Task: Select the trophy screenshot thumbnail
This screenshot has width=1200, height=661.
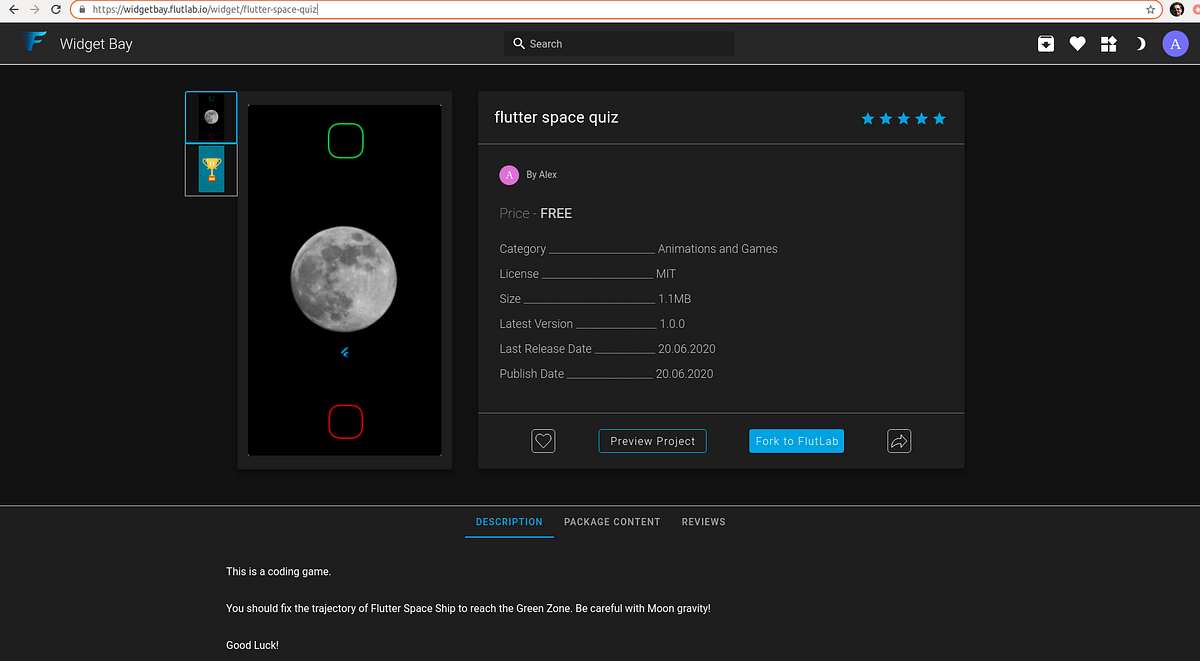Action: [x=210, y=168]
